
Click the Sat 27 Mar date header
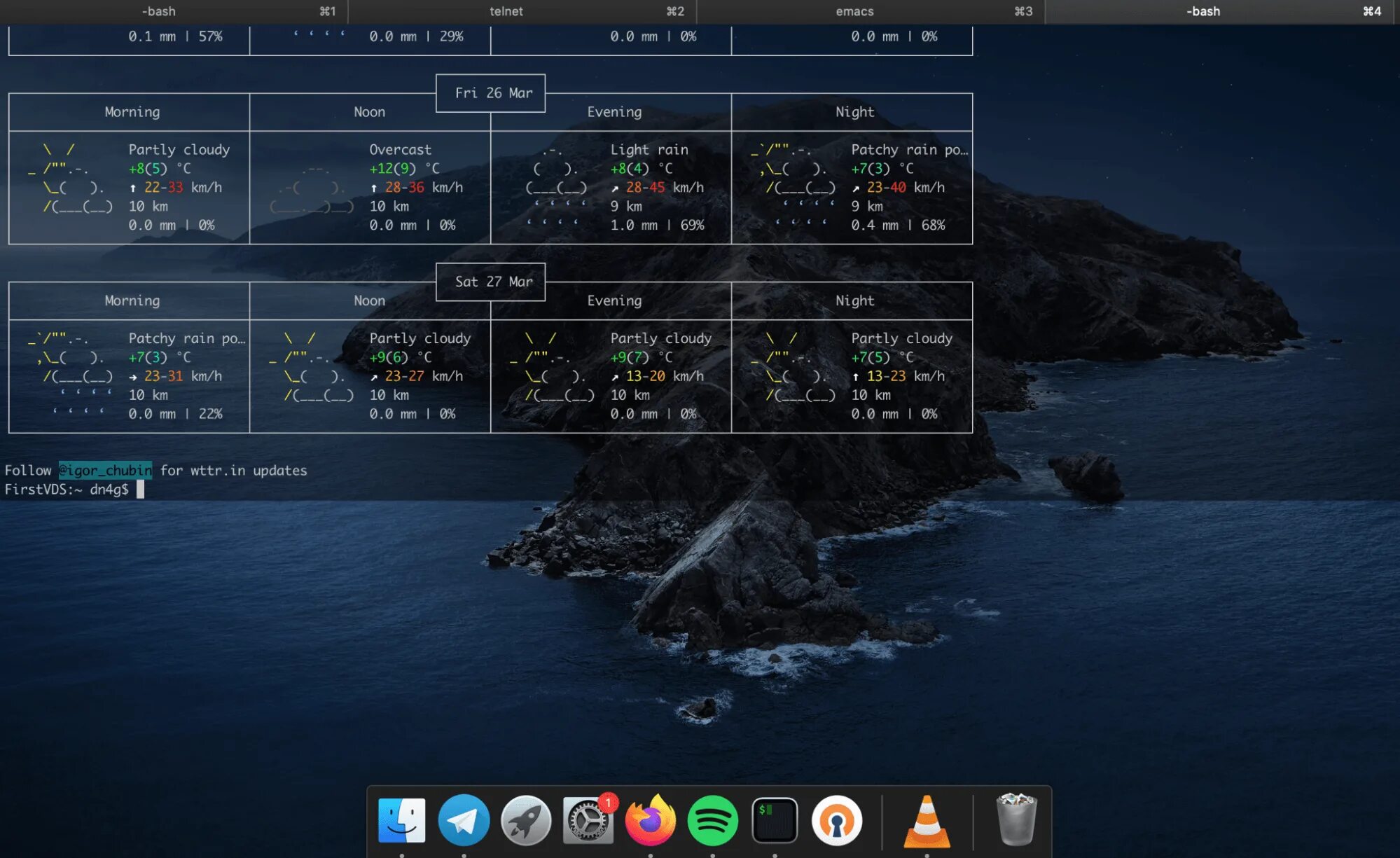493,282
